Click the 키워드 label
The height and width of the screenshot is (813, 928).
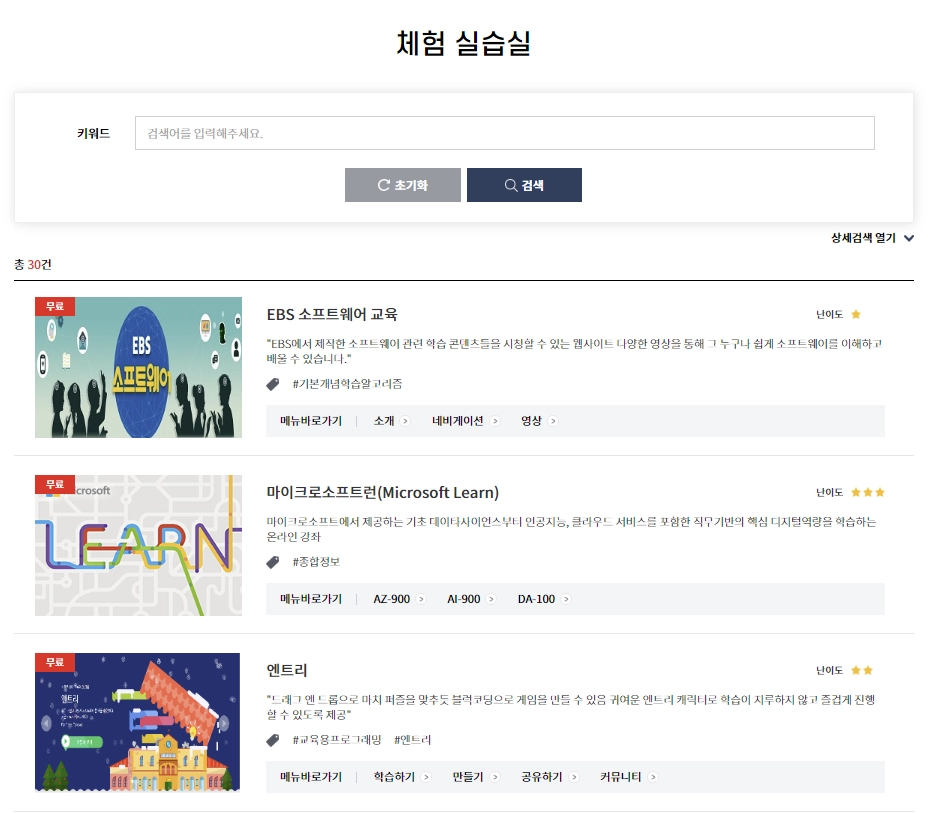pyautogui.click(x=94, y=134)
